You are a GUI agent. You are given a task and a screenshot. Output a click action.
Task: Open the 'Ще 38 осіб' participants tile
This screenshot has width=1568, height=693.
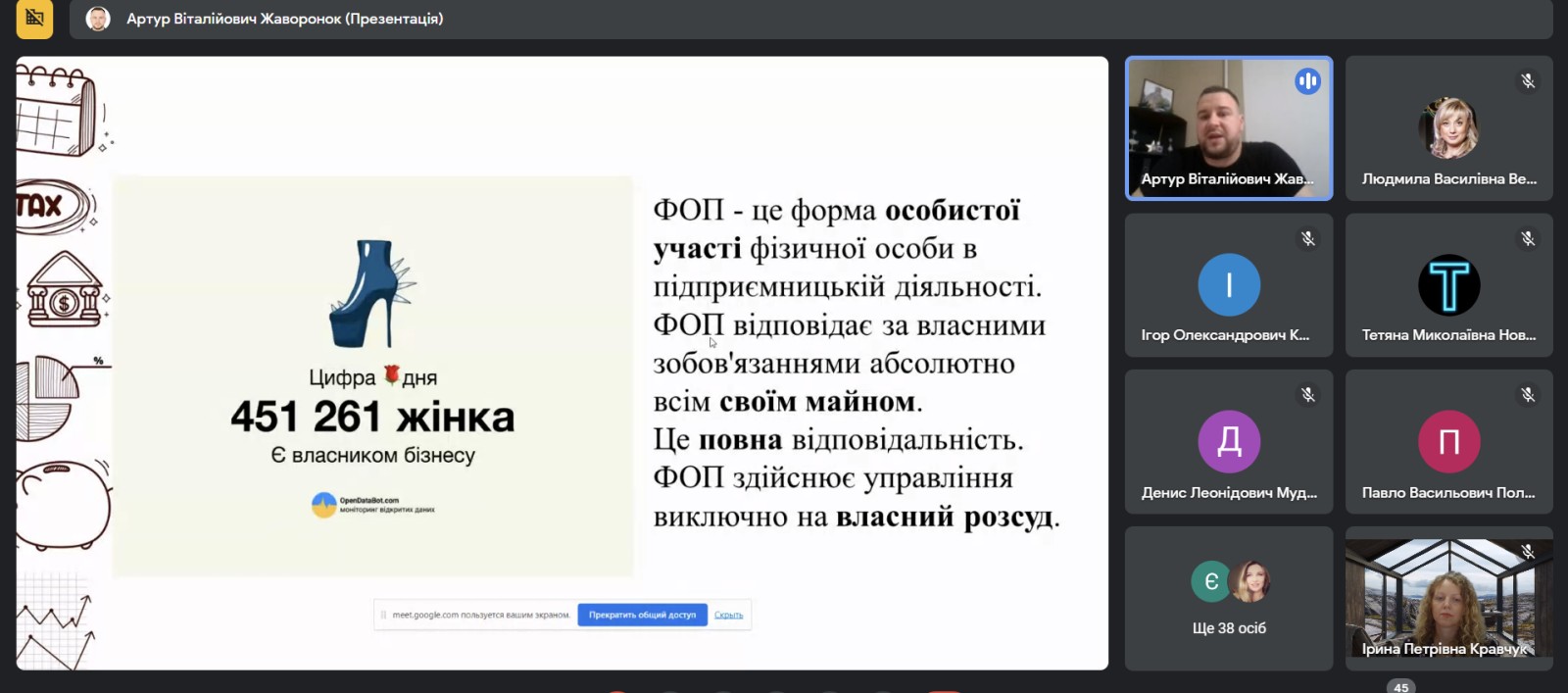point(1229,598)
